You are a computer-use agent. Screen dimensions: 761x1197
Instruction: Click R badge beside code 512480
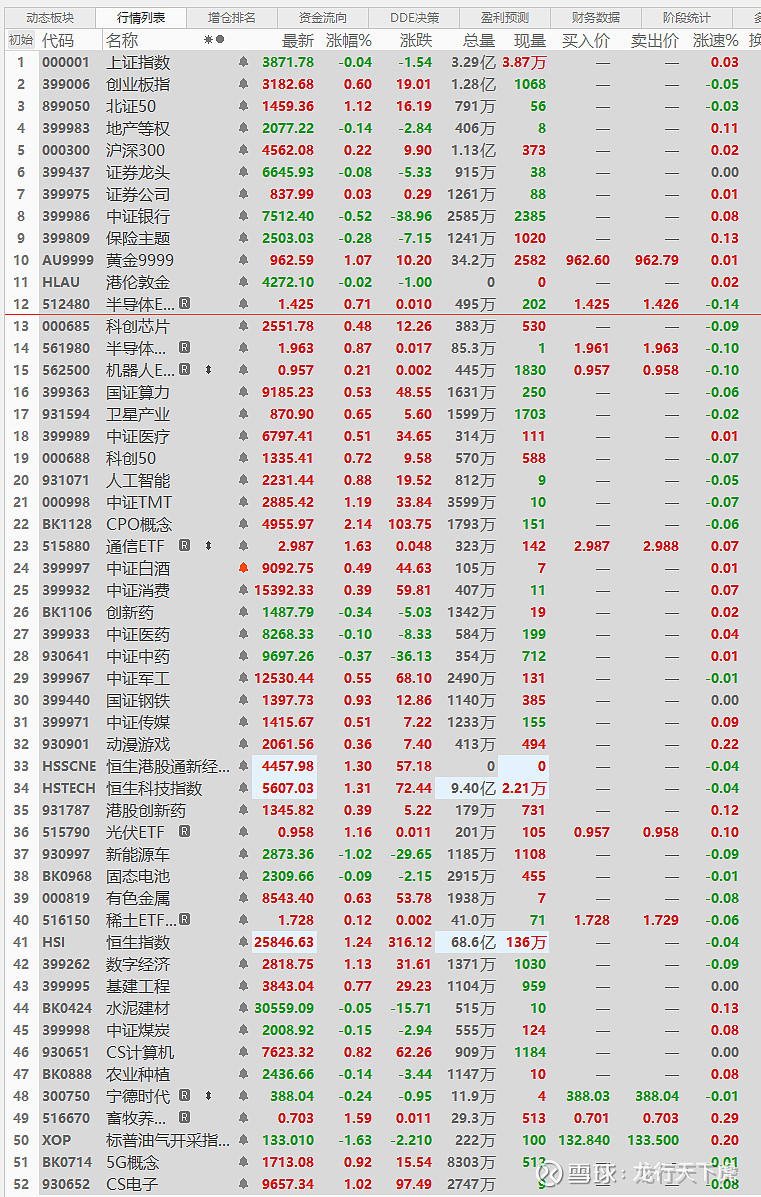pyautogui.click(x=184, y=304)
